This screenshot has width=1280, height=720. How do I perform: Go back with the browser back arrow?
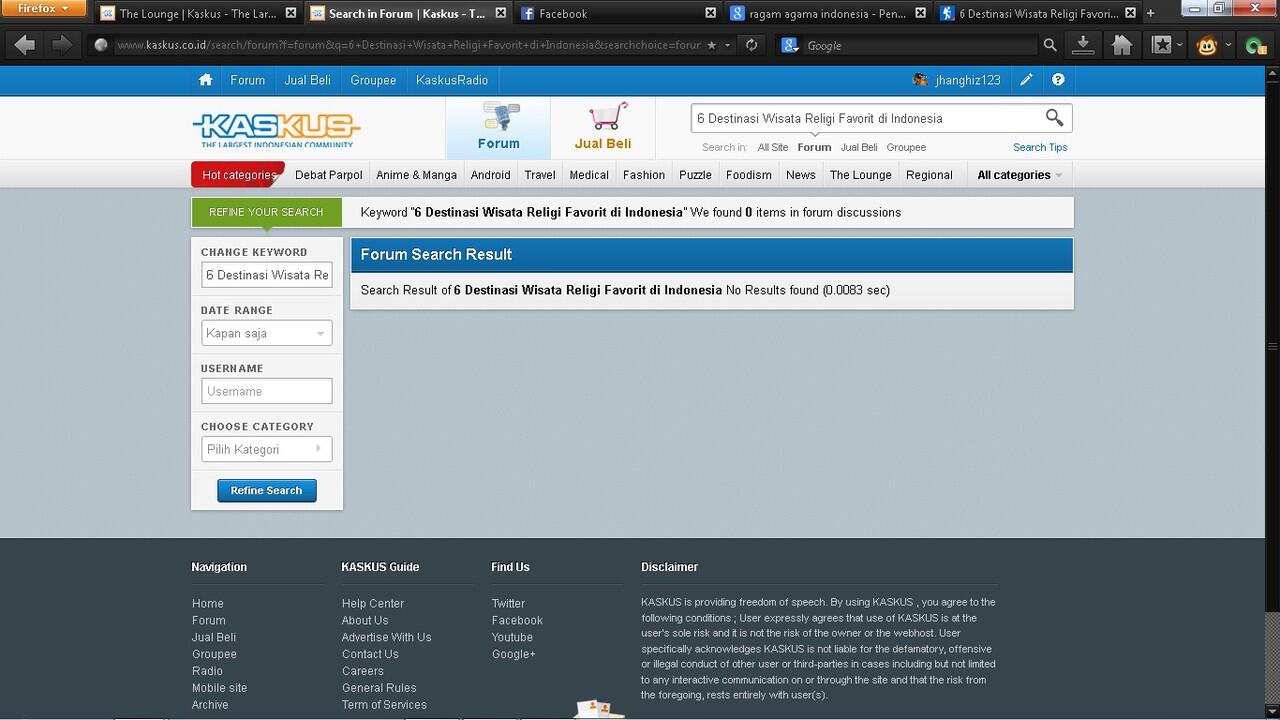click(25, 45)
